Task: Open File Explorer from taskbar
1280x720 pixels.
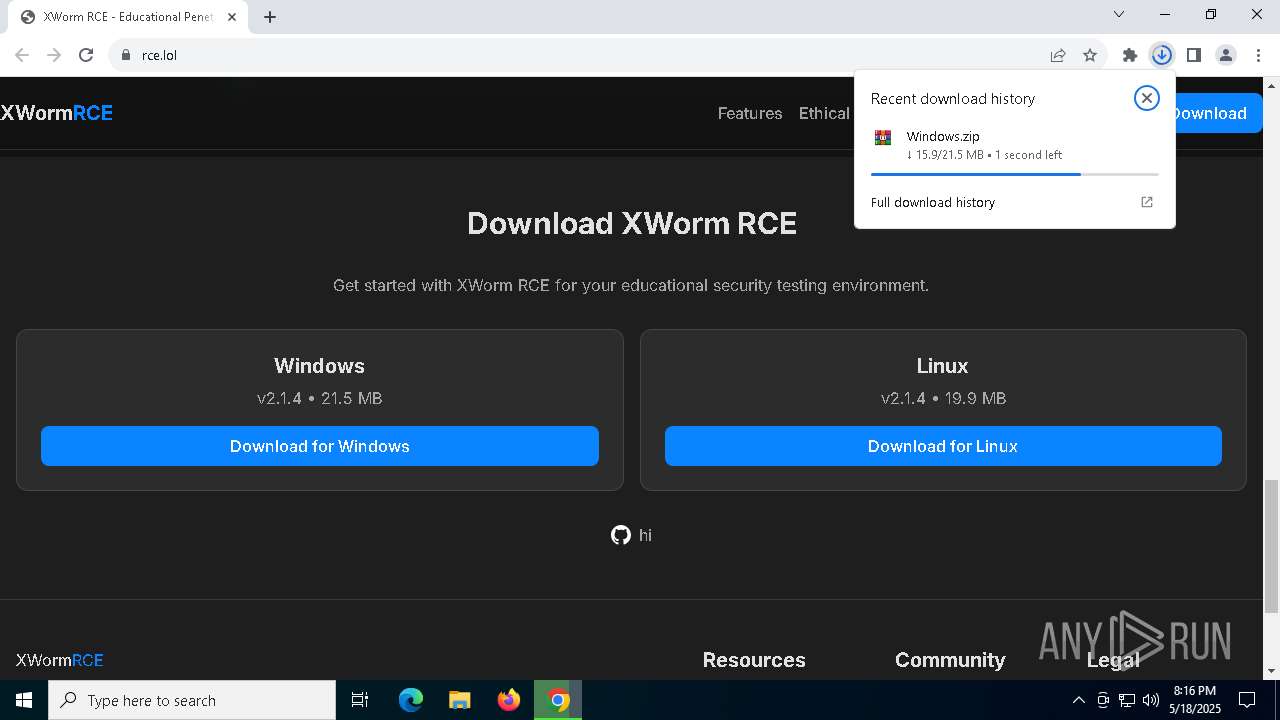Action: [x=460, y=700]
